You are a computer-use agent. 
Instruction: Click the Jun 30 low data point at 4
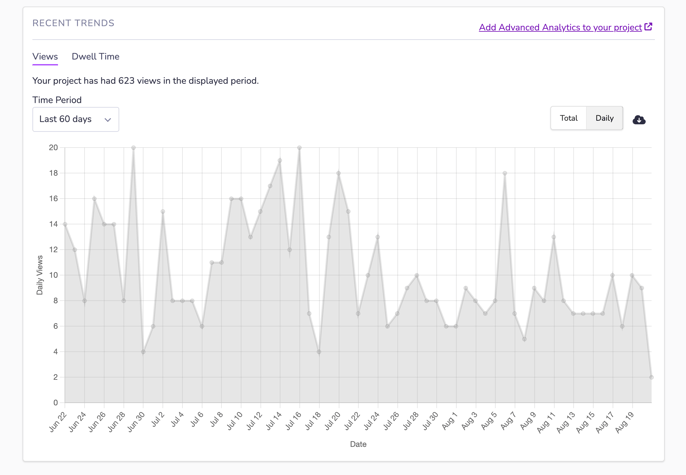(x=143, y=352)
